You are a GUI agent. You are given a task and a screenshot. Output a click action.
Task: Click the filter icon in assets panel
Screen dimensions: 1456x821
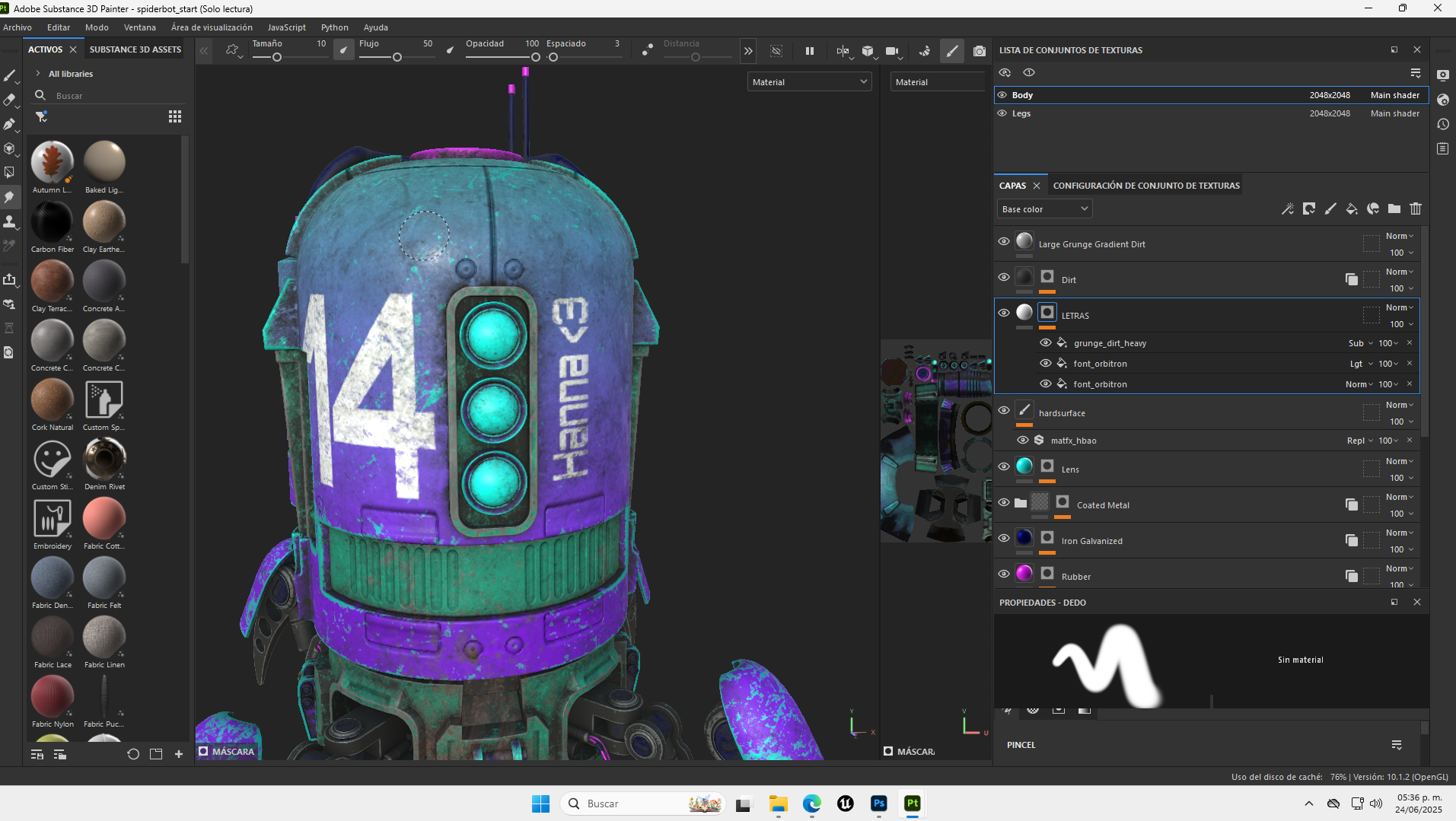coord(41,116)
